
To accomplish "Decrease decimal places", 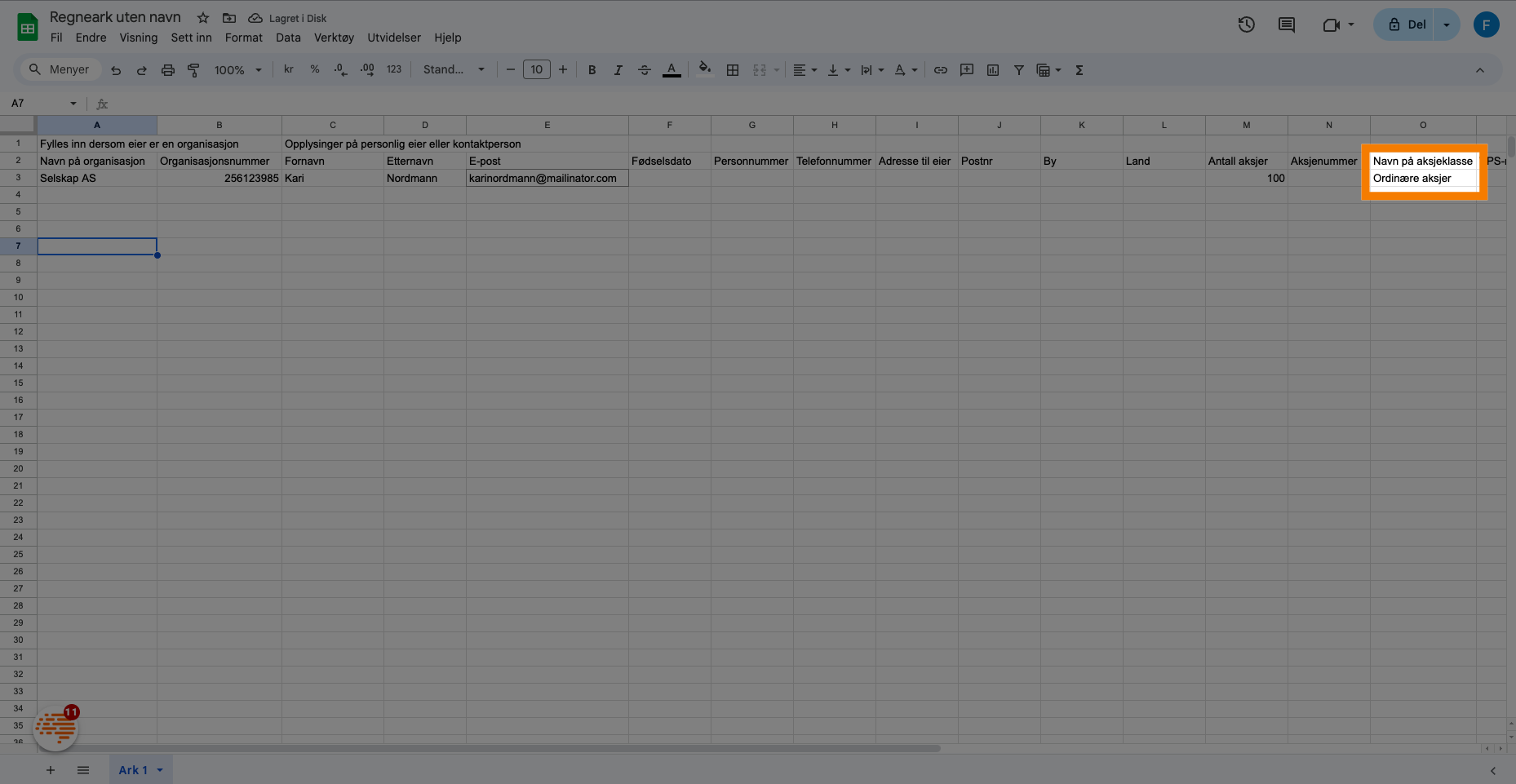I will (x=341, y=70).
